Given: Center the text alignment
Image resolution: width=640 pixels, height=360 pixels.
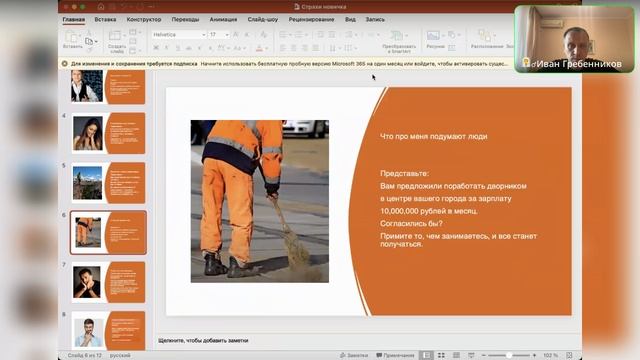Looking at the screenshot, I should click(x=293, y=48).
